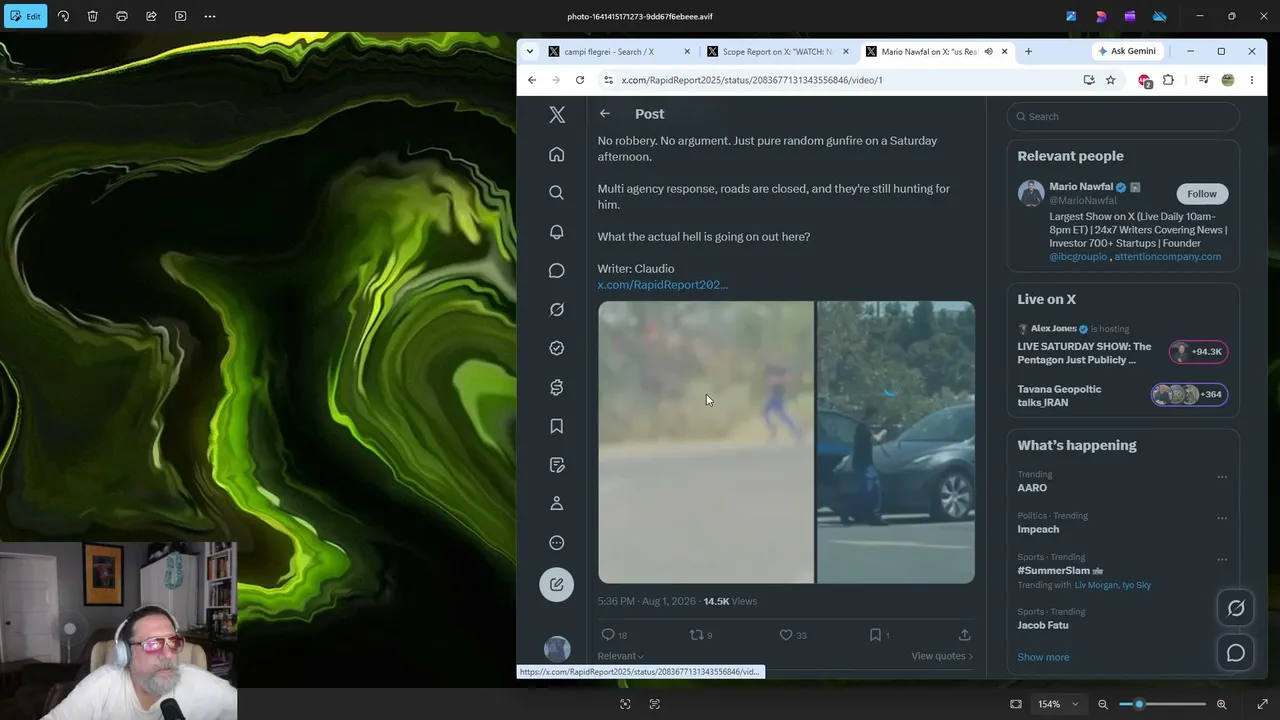The image size is (1280, 720).
Task: Reload the current X page
Action: pyautogui.click(x=580, y=80)
